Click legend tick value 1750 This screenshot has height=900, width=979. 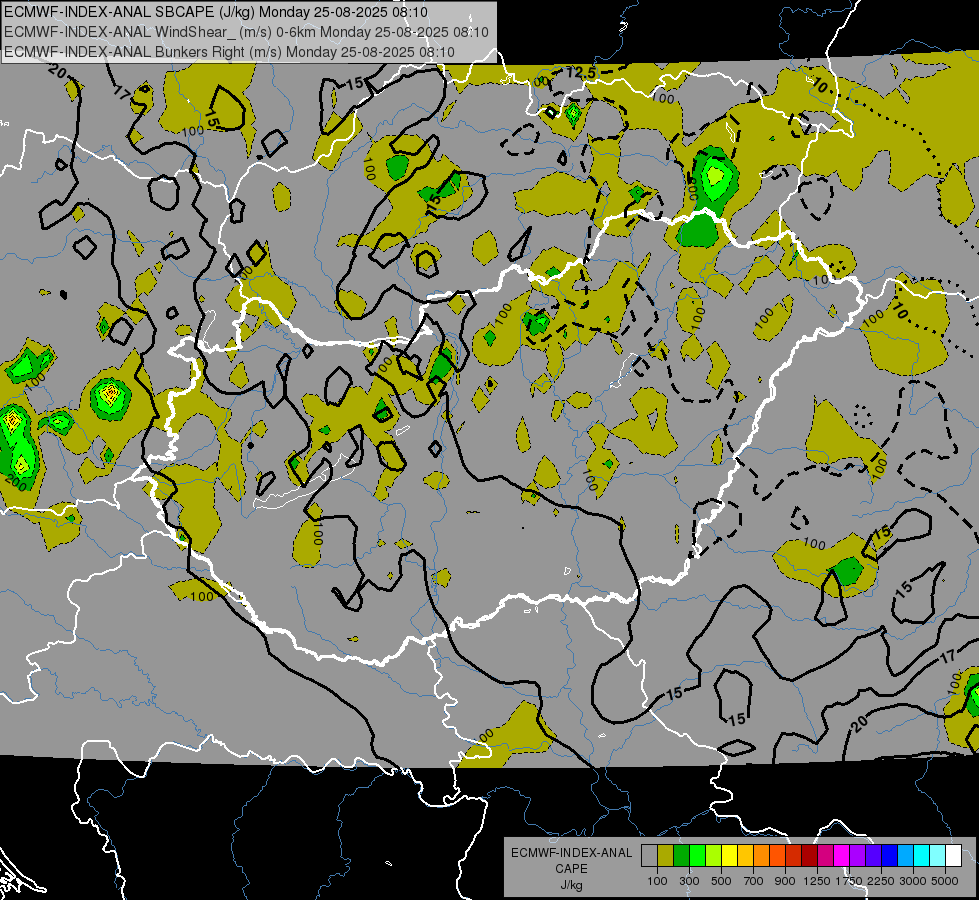(x=849, y=881)
